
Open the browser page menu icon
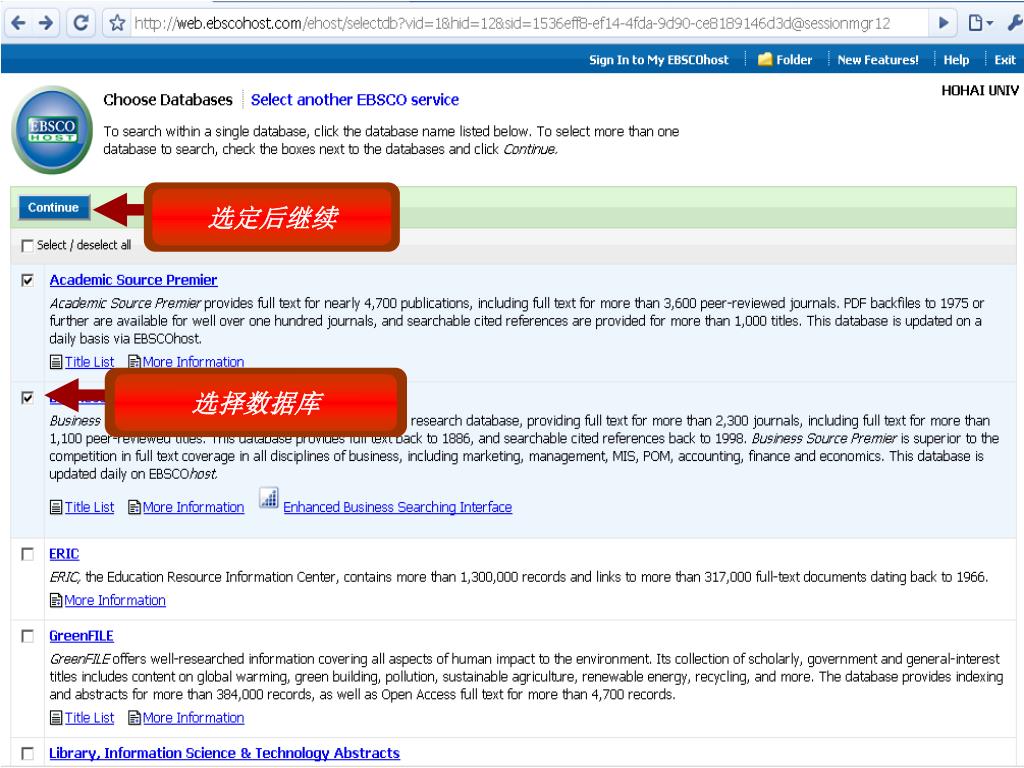pos(980,23)
